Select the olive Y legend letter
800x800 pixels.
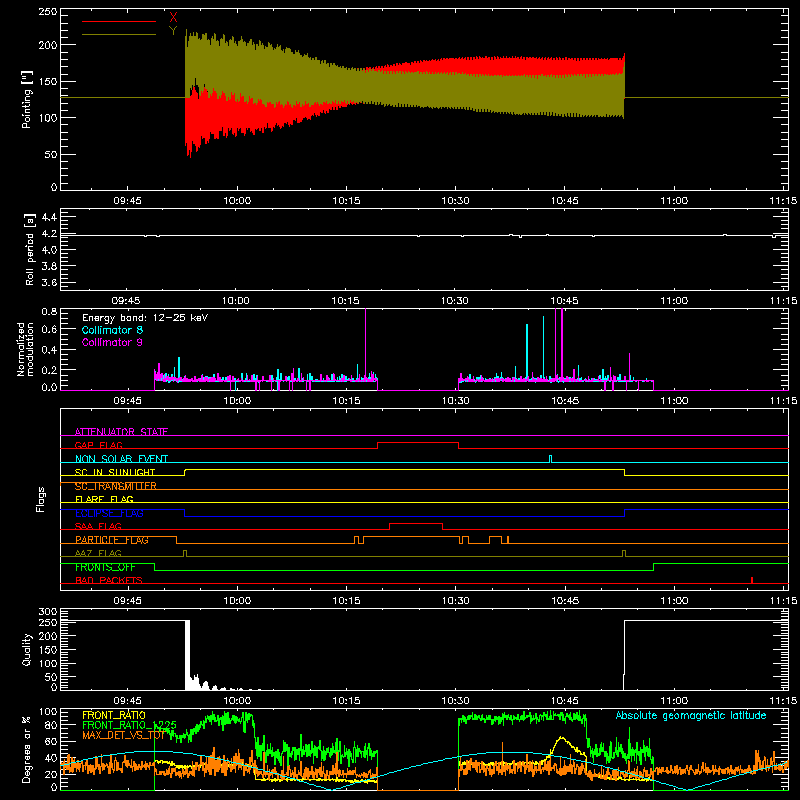coord(173,31)
